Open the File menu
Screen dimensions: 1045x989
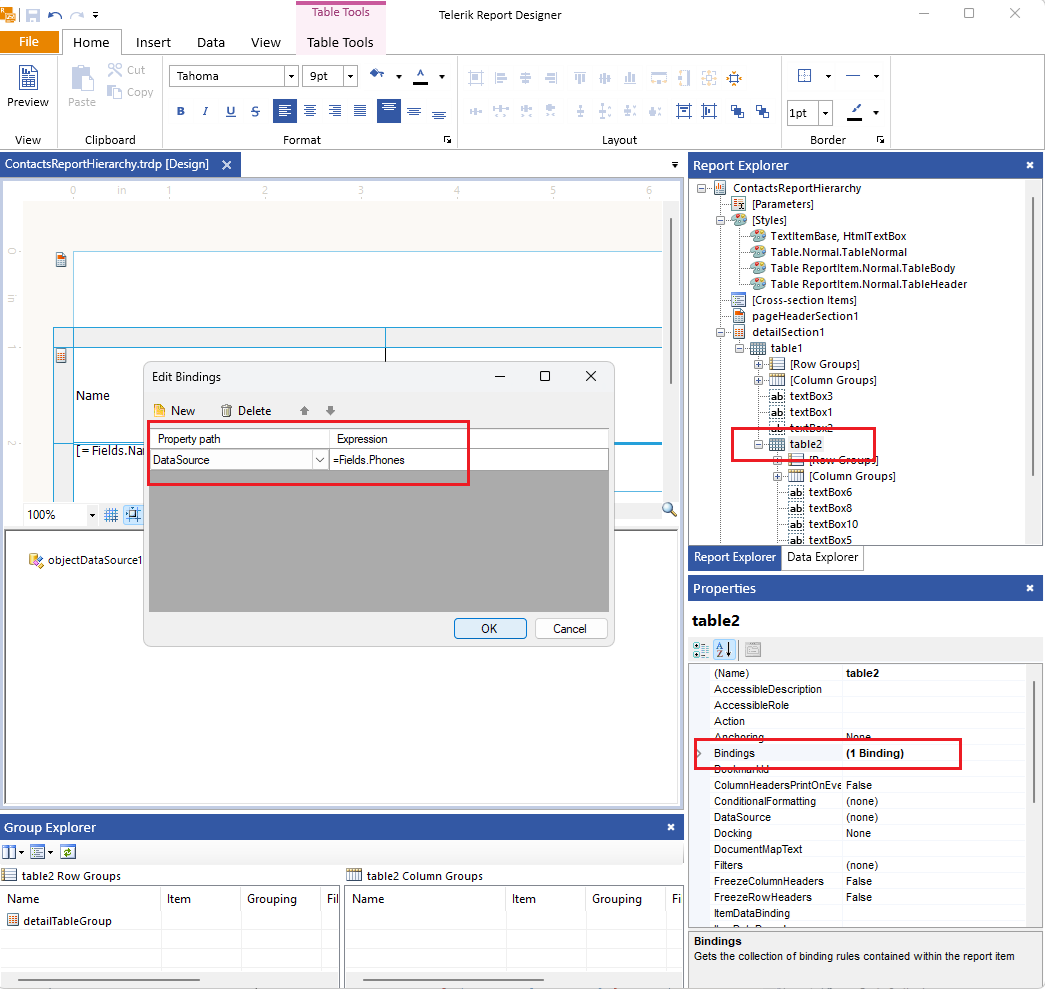tap(29, 41)
